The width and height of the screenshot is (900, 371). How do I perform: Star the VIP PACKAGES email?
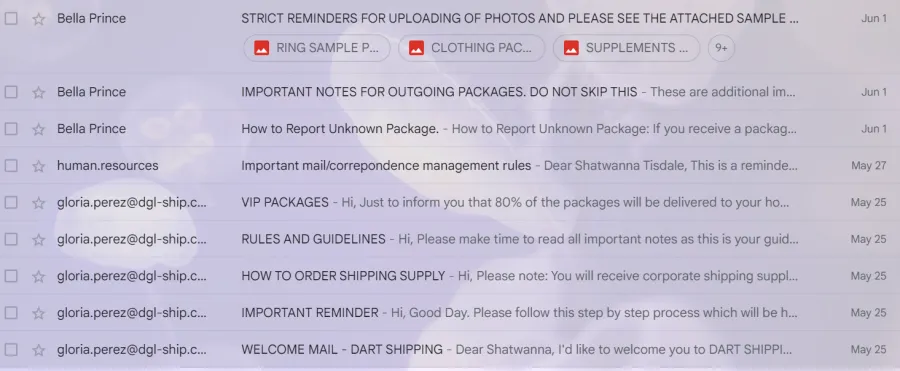point(38,203)
